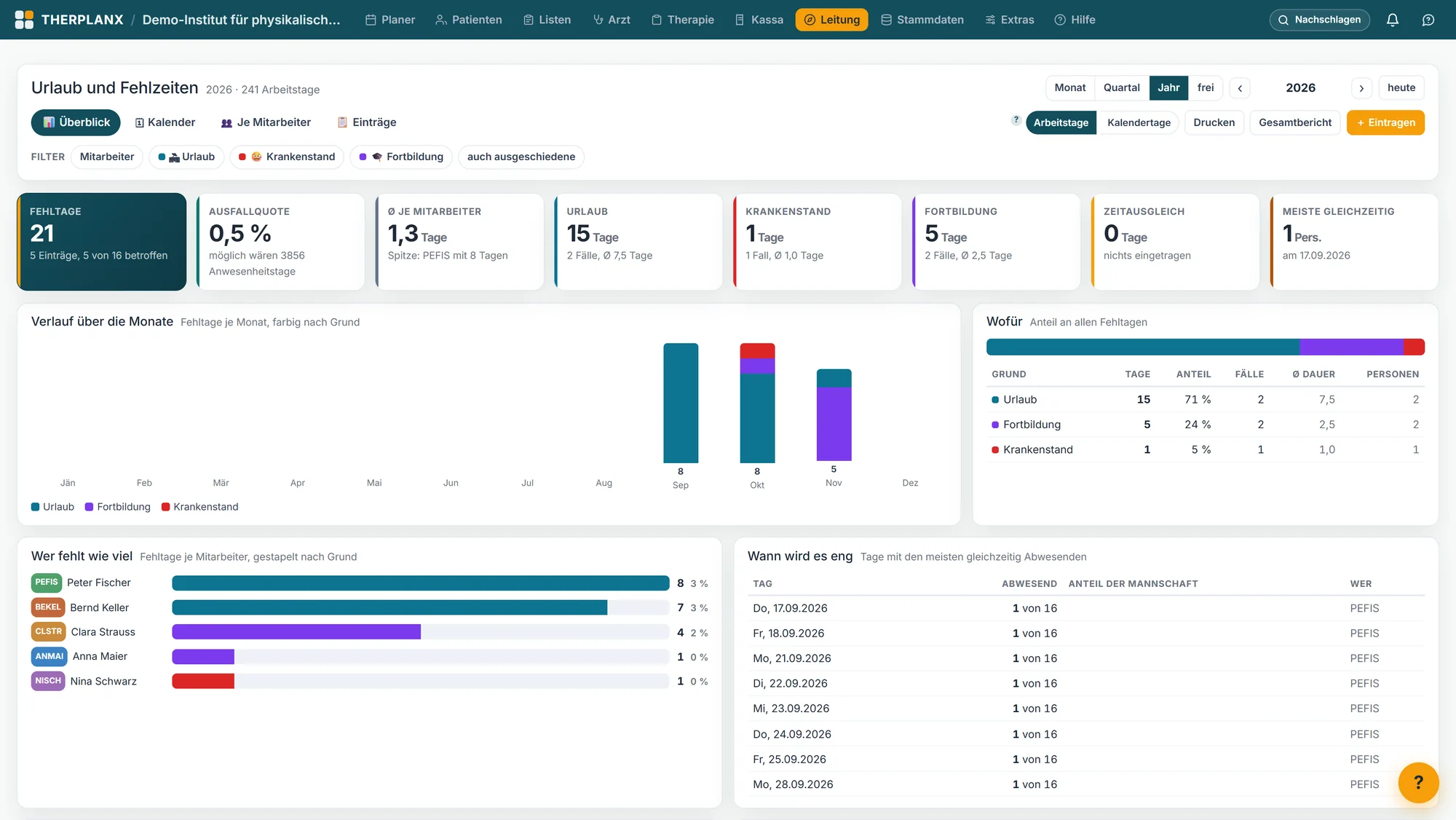Select the Überblick tab
Image resolution: width=1456 pixels, height=820 pixels.
[76, 122]
